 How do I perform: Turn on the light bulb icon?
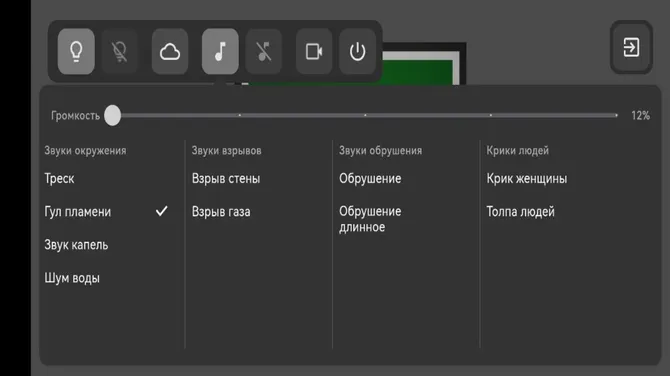point(76,51)
